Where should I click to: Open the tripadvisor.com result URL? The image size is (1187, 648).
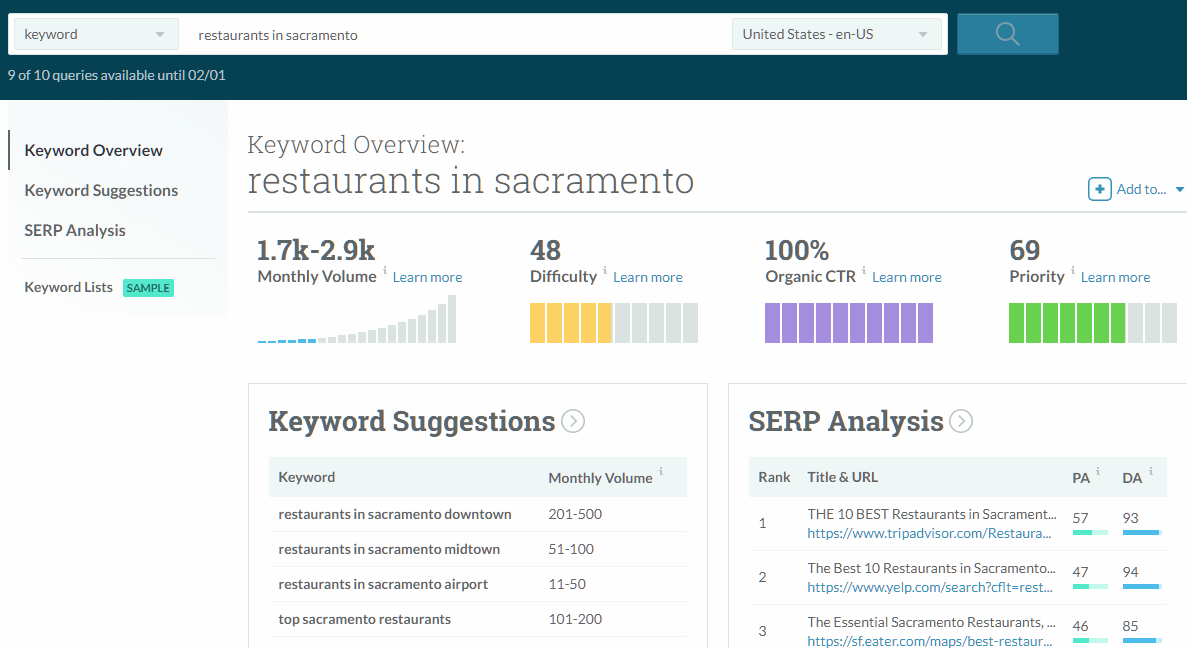pyautogui.click(x=931, y=534)
